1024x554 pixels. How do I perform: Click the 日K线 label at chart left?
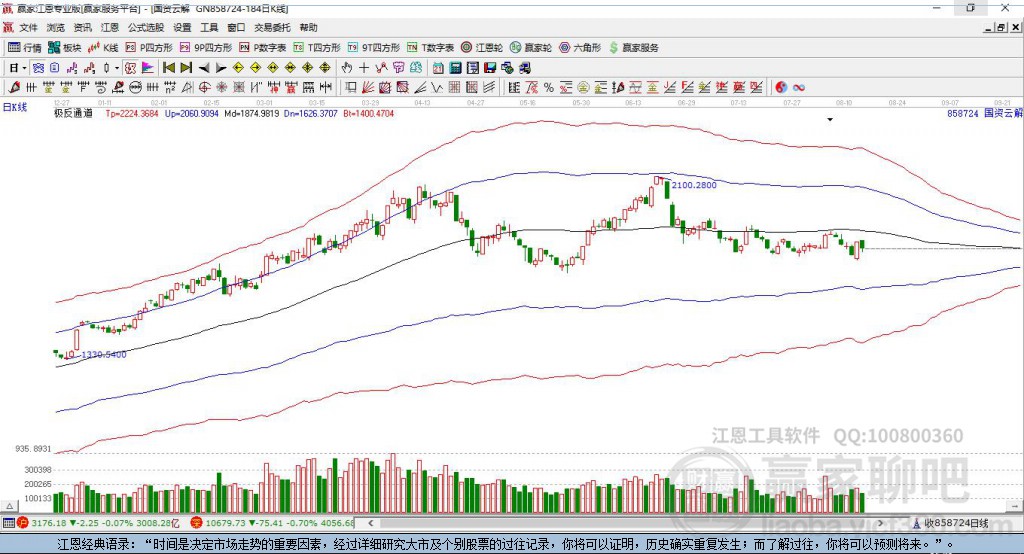[x=16, y=108]
